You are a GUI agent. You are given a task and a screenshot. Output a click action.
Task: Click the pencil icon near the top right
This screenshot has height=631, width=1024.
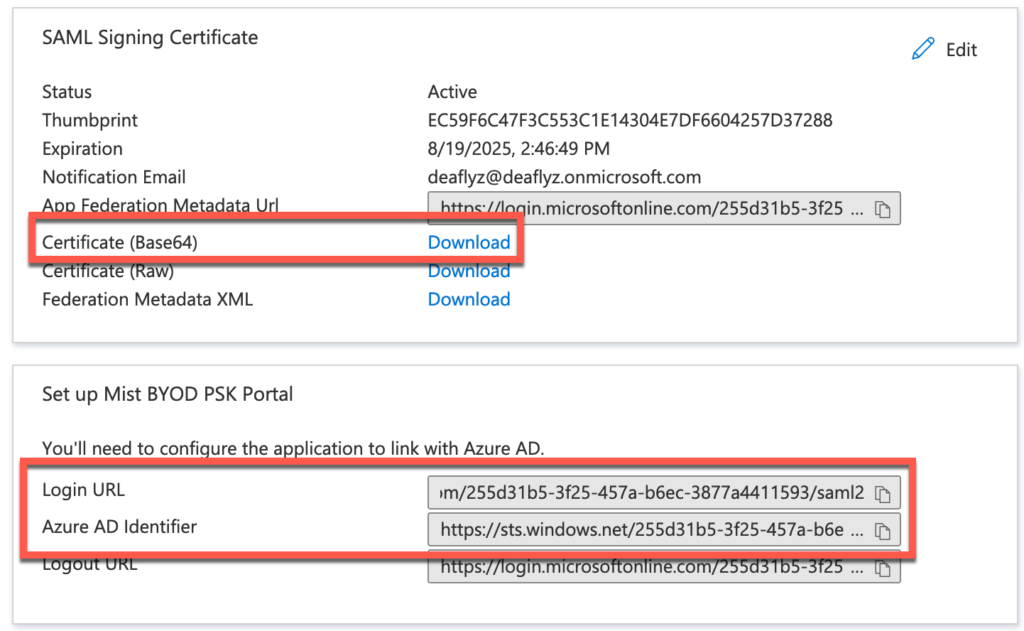(922, 48)
